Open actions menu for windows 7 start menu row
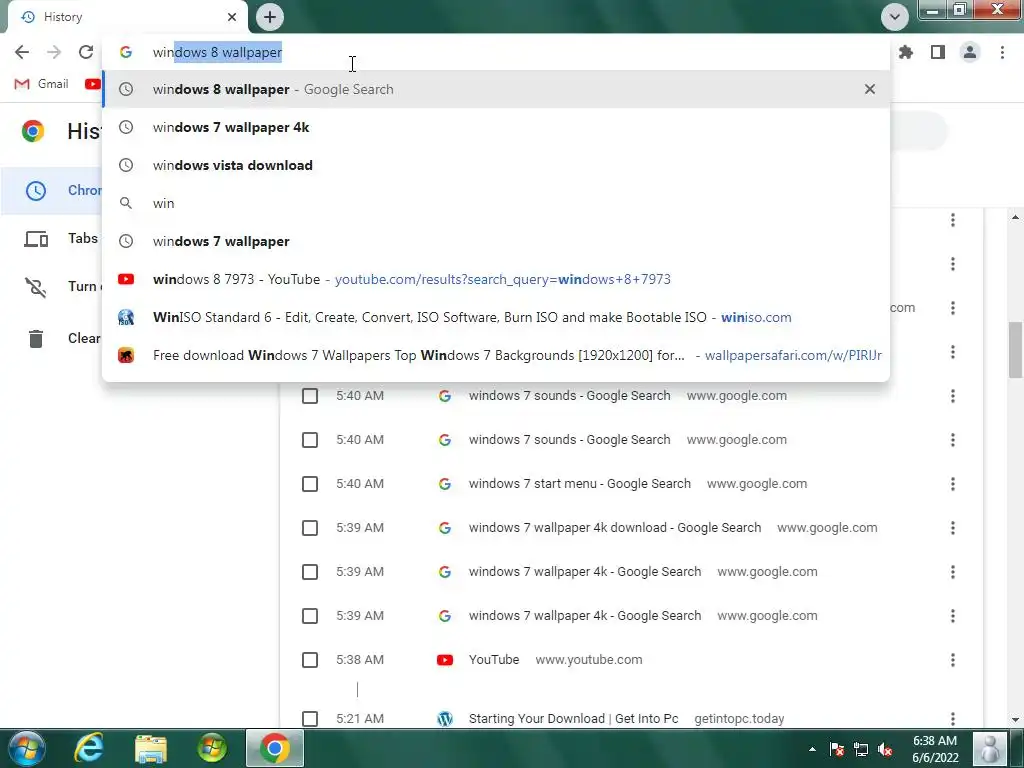The image size is (1024, 768). coord(953,484)
